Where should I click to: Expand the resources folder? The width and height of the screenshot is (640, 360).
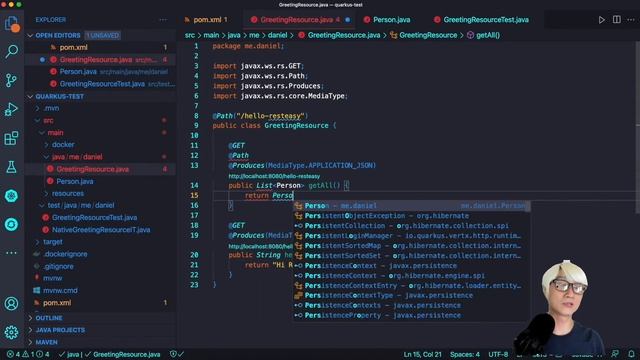67,193
